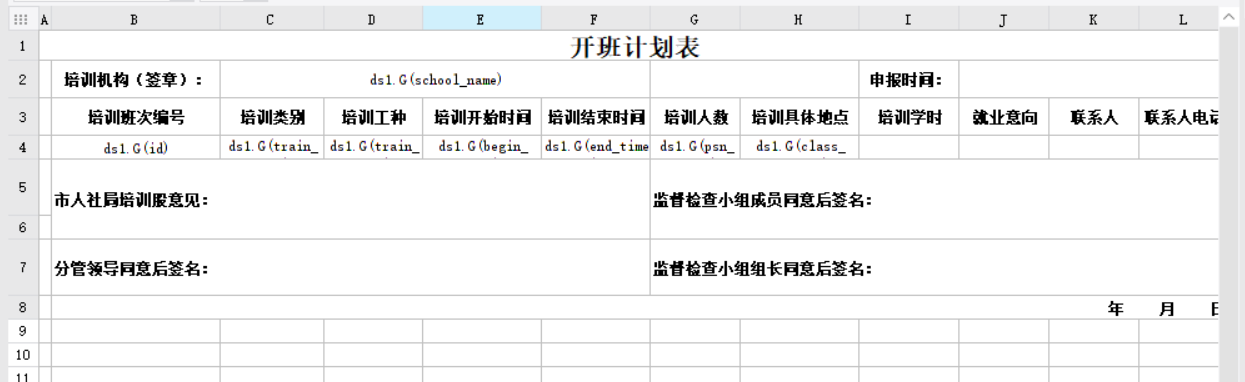Select column B header

(x=135, y=19)
